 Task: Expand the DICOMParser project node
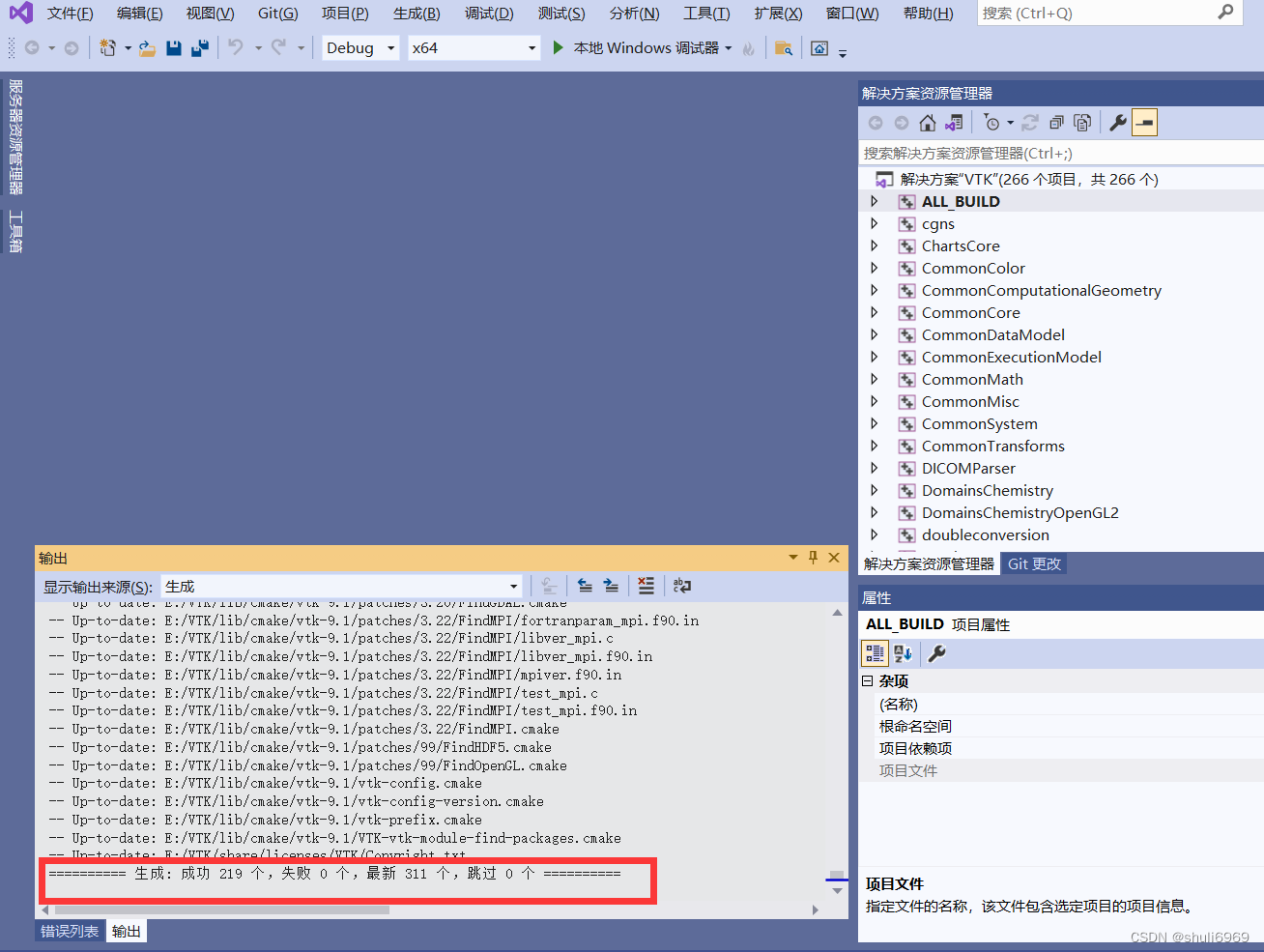tap(875, 468)
